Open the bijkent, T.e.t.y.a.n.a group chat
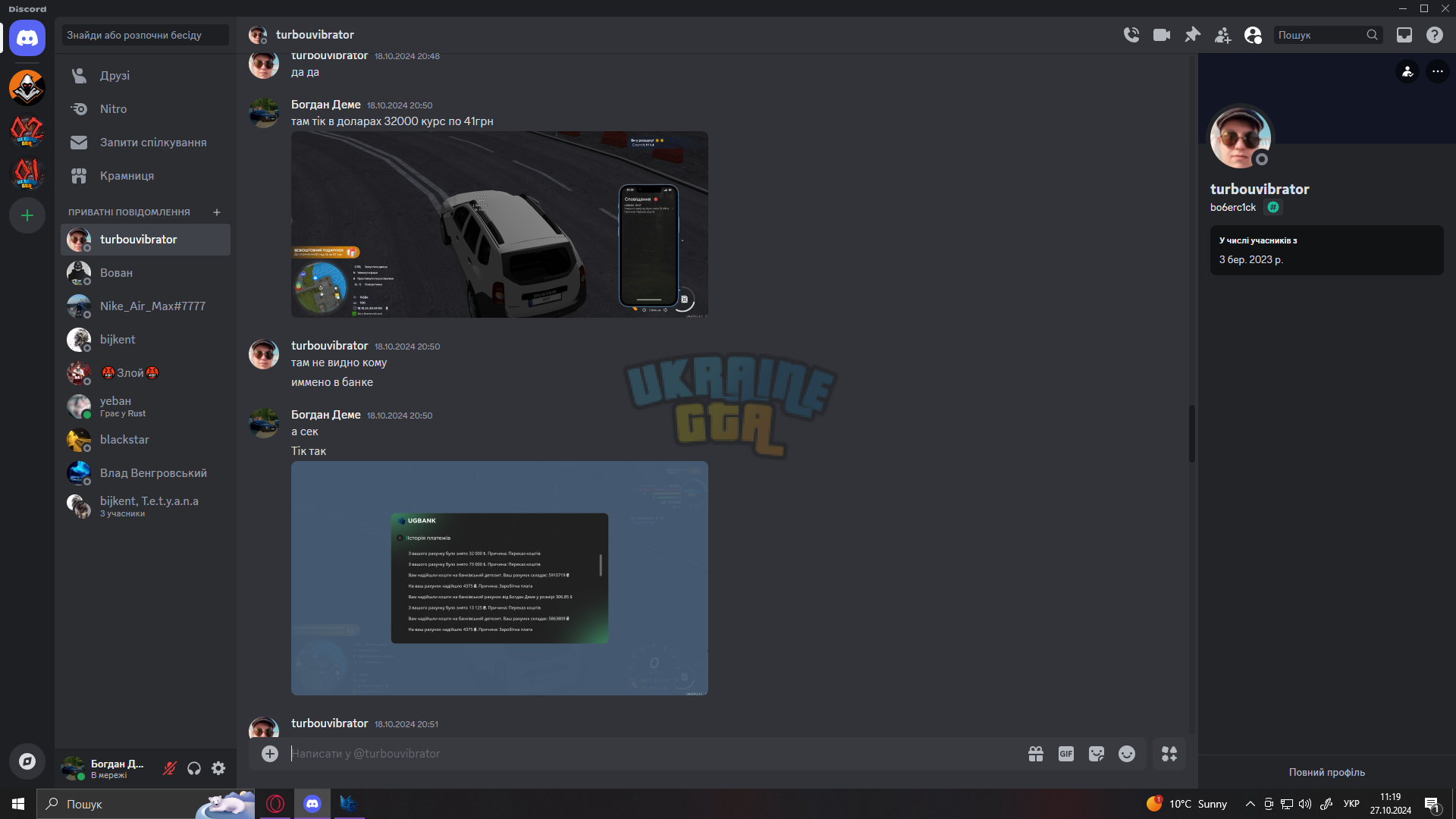The height and width of the screenshot is (819, 1456). click(x=146, y=507)
